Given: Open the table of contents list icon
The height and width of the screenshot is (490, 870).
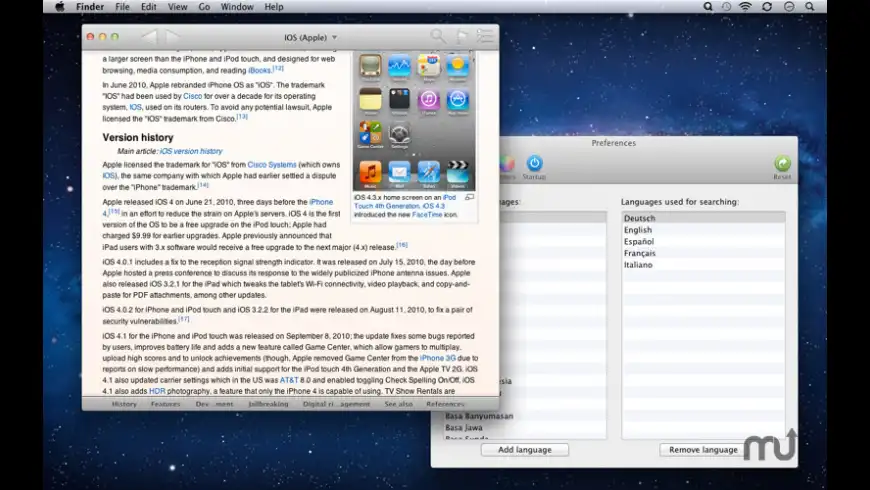Looking at the screenshot, I should 484,37.
